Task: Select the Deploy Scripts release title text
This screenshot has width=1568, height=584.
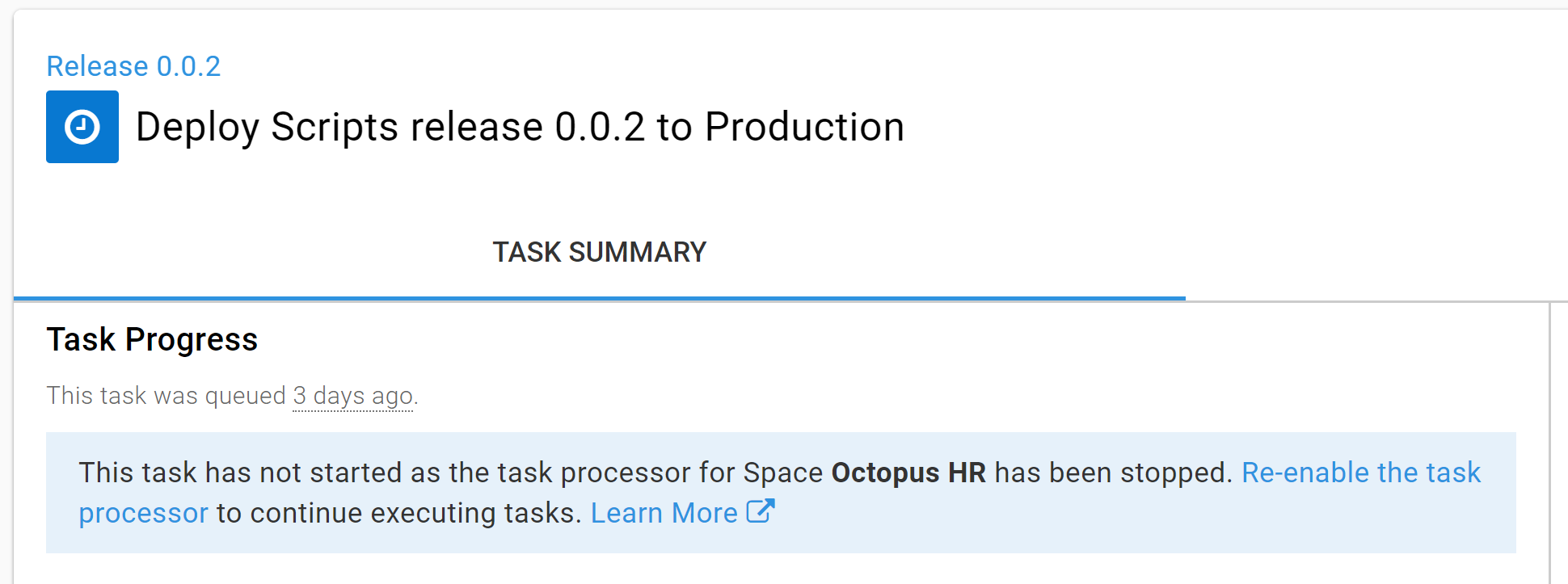Action: [520, 126]
